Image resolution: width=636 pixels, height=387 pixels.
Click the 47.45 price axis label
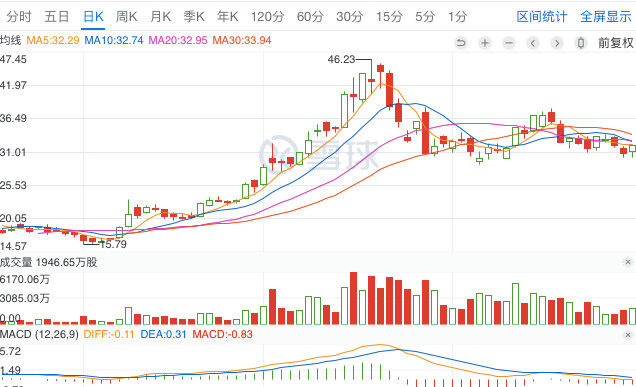13,59
